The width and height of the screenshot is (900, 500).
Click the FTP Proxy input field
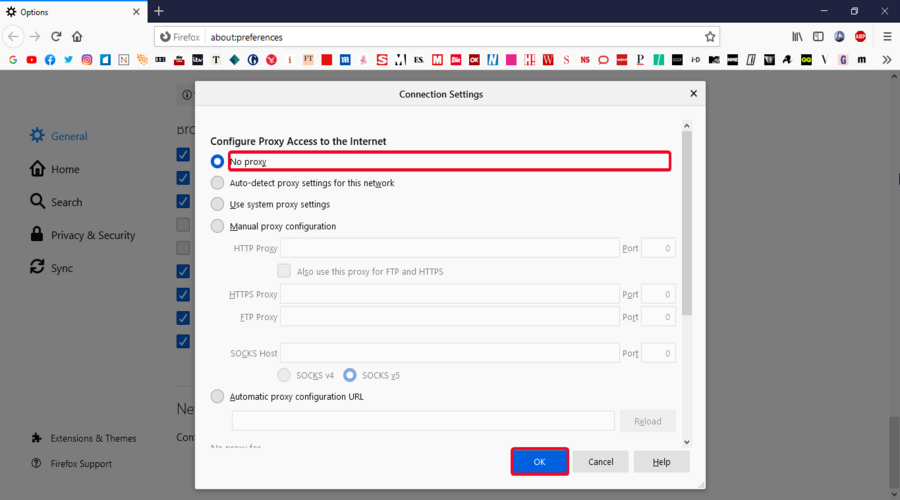[x=449, y=317]
